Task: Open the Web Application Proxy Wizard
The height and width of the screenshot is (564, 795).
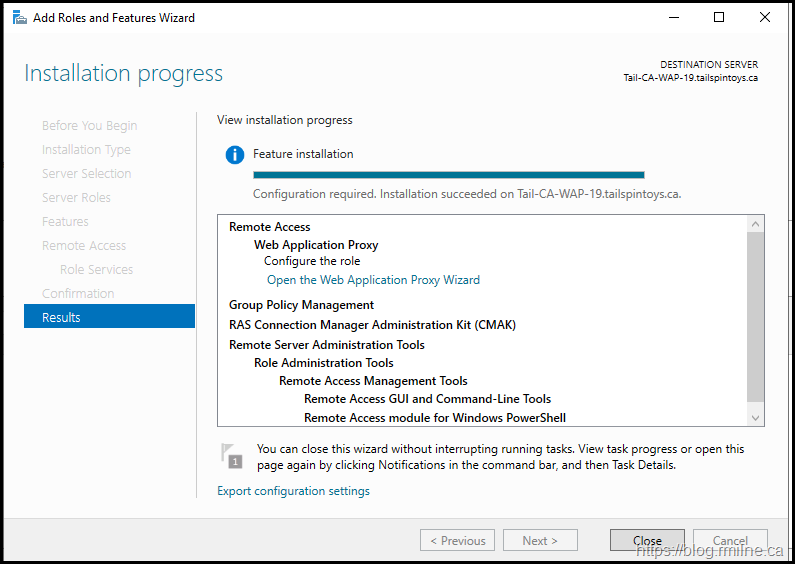Action: [x=373, y=280]
